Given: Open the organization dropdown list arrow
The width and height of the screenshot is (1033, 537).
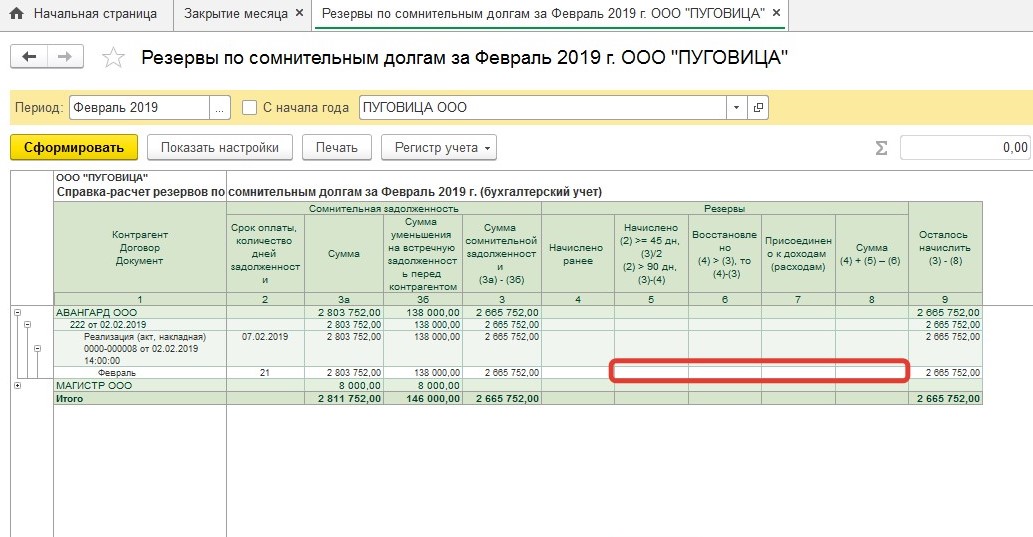Looking at the screenshot, I should click(x=737, y=108).
